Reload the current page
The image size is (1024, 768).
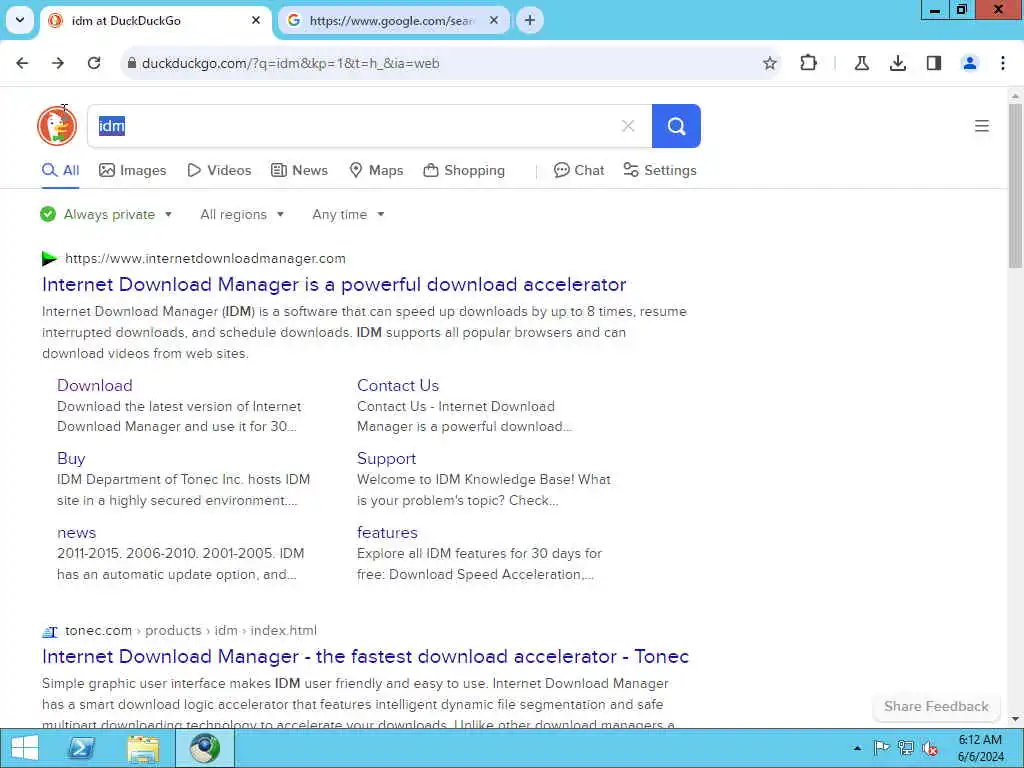[x=94, y=63]
